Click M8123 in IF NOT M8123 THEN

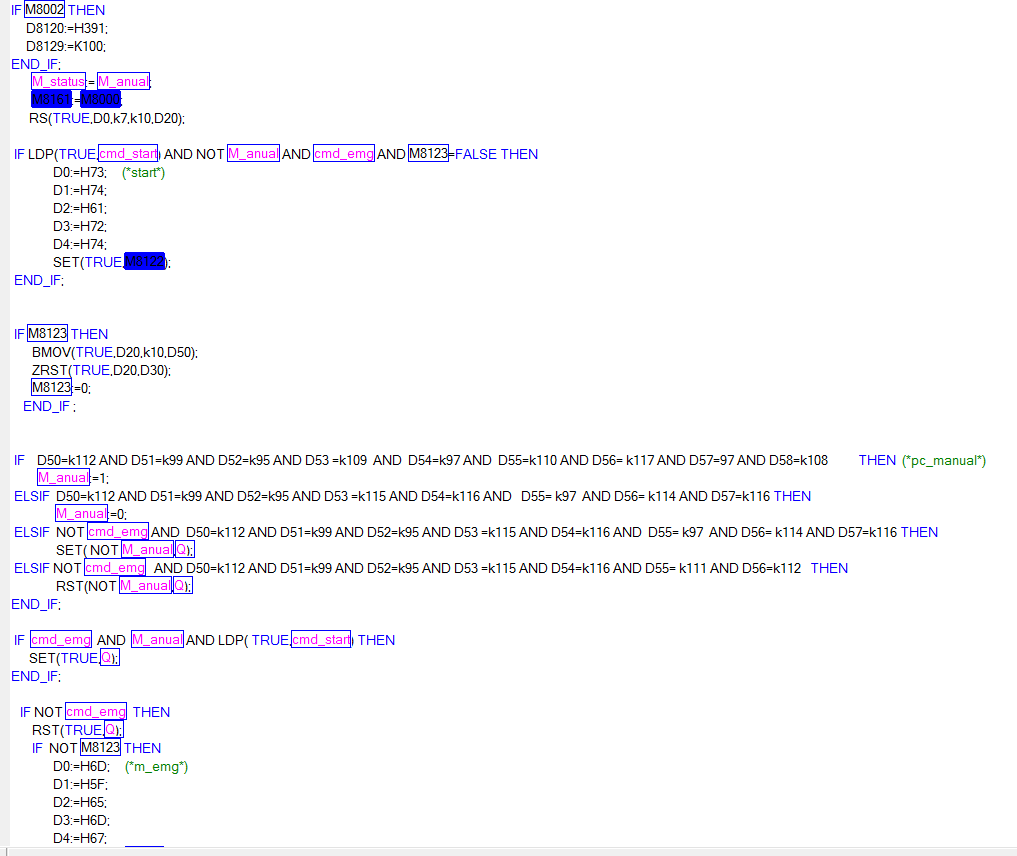(100, 748)
